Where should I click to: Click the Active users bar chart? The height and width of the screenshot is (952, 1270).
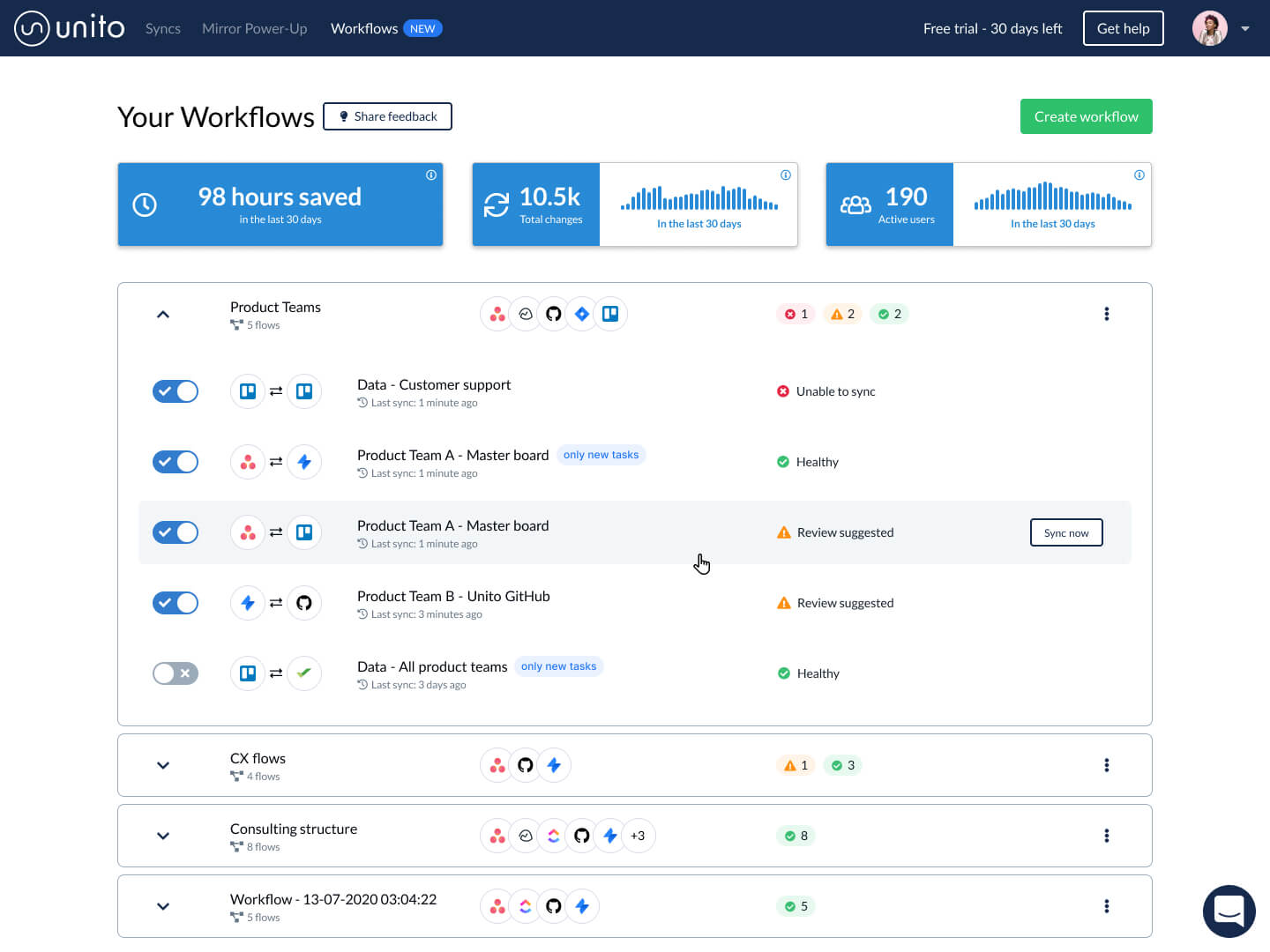[x=1053, y=197]
